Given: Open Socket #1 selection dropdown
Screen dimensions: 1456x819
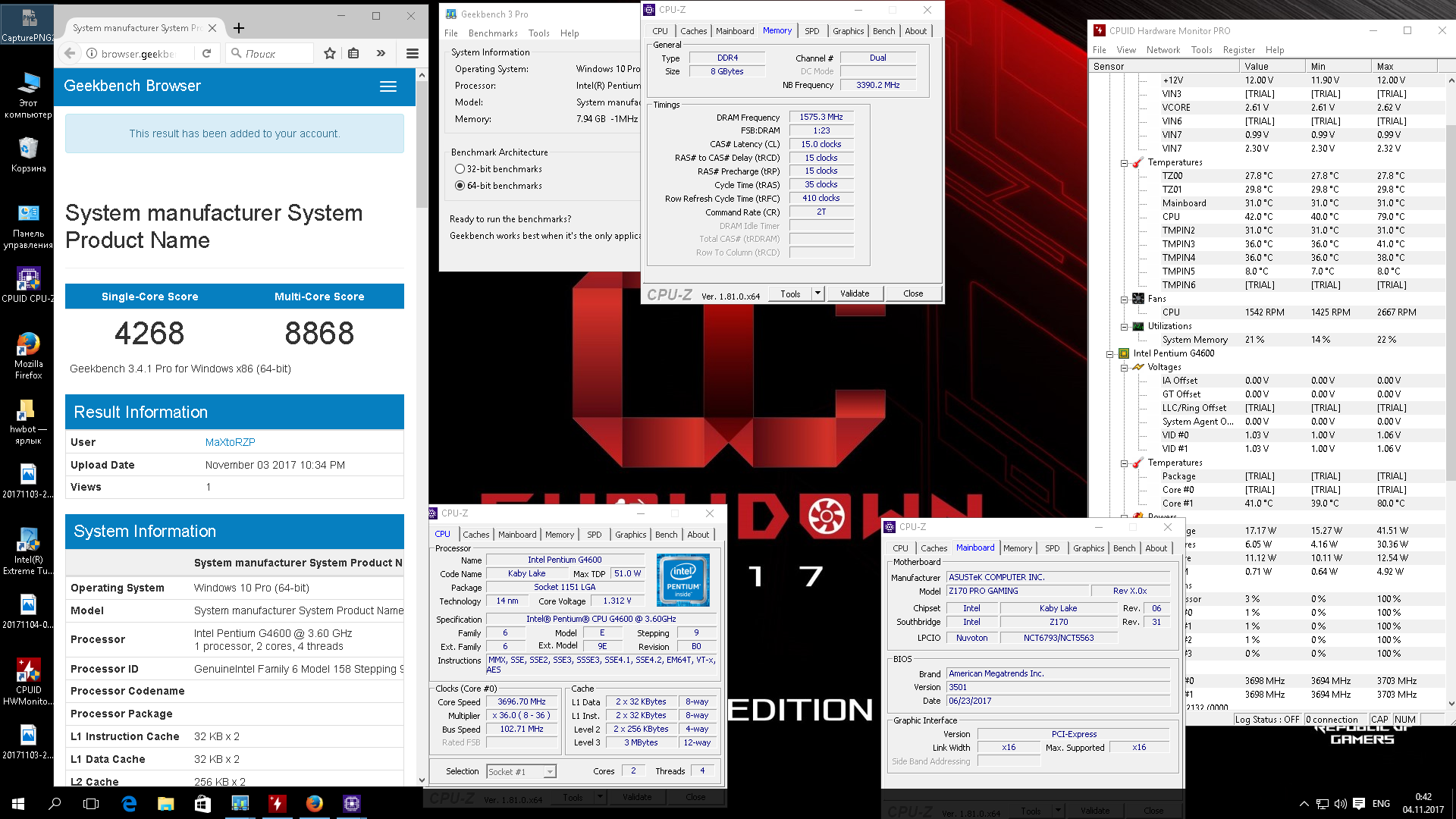Looking at the screenshot, I should tap(551, 772).
